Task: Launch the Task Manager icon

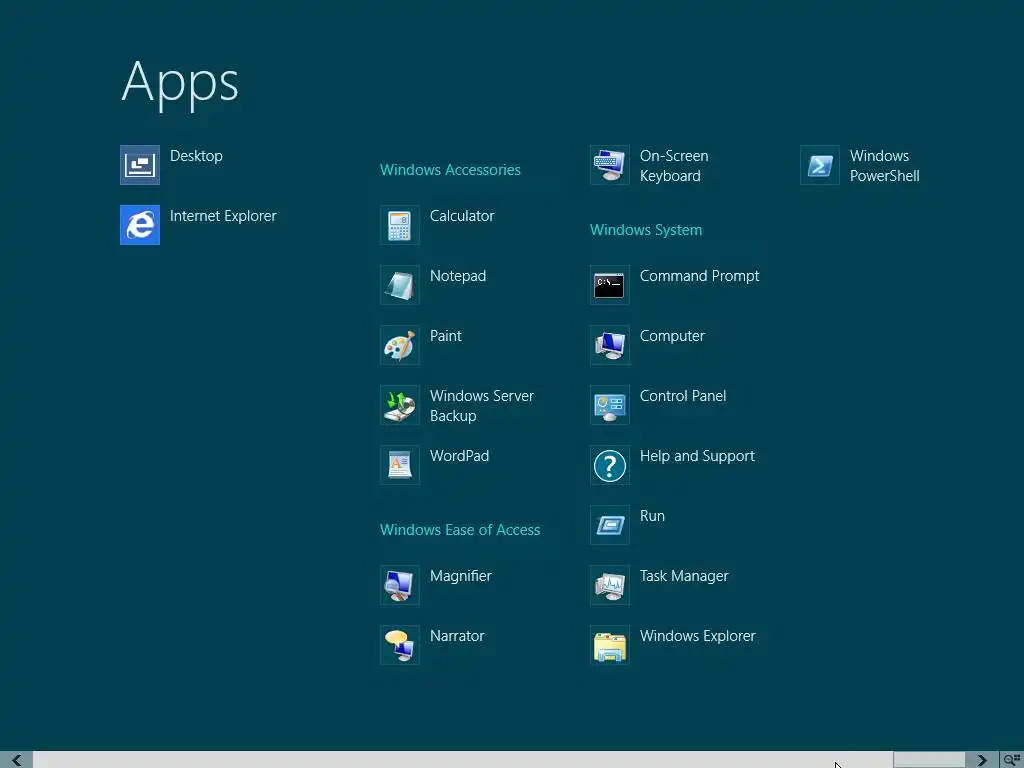Action: [610, 585]
